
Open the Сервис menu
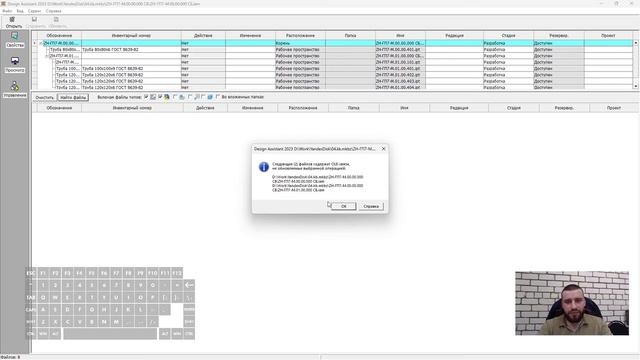click(34, 11)
